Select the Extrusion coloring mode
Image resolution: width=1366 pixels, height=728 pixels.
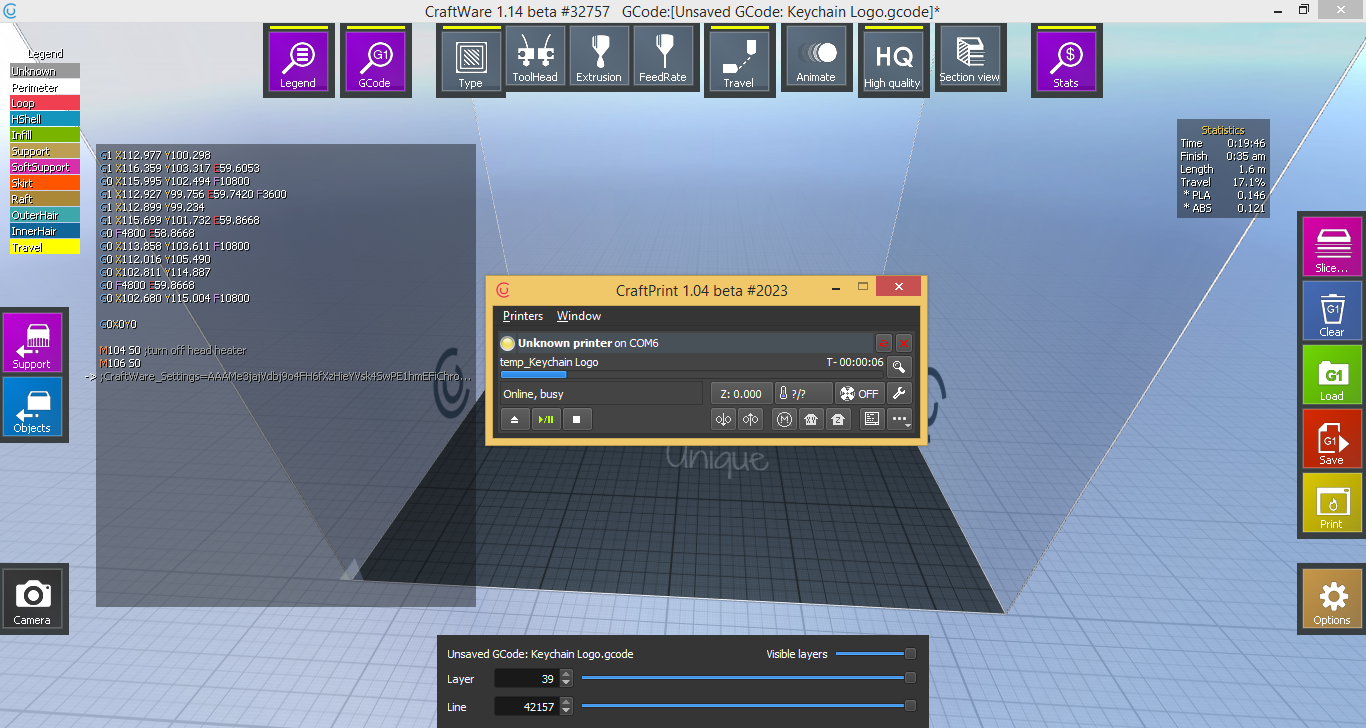[x=599, y=56]
